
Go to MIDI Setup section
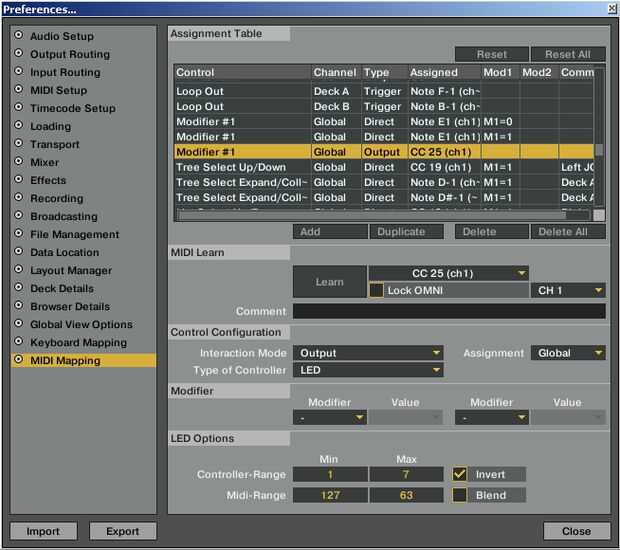(59, 90)
